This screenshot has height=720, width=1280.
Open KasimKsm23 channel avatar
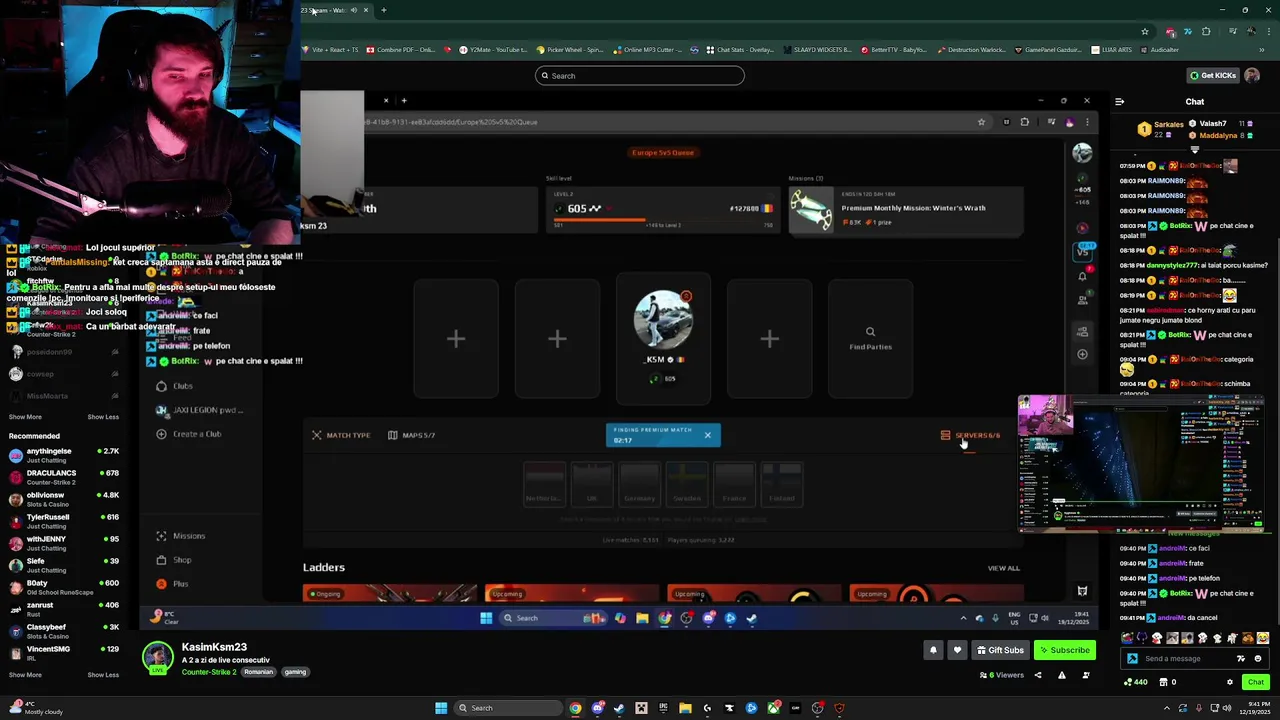157,656
